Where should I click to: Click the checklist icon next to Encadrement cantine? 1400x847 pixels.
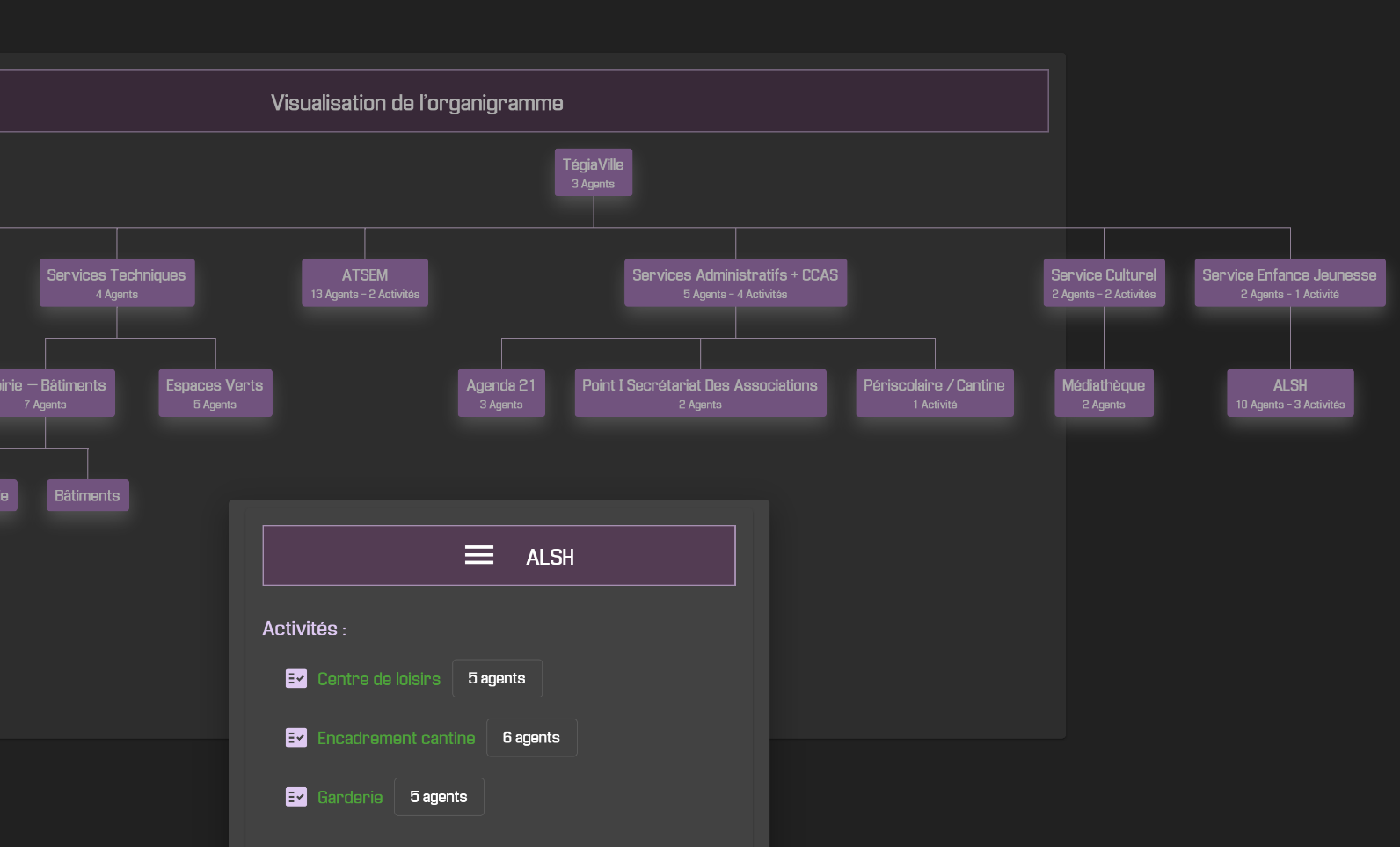[x=296, y=737]
